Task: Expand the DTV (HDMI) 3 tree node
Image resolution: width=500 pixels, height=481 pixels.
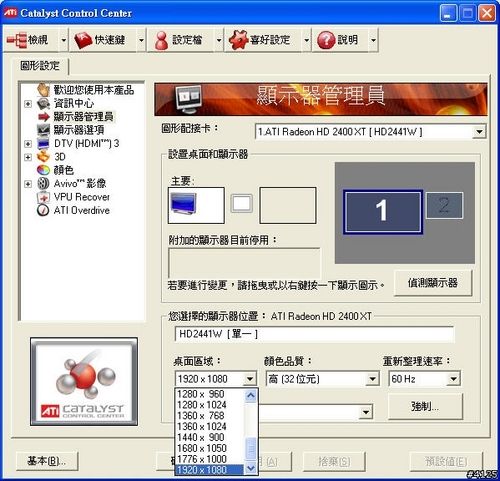Action: click(x=28, y=144)
